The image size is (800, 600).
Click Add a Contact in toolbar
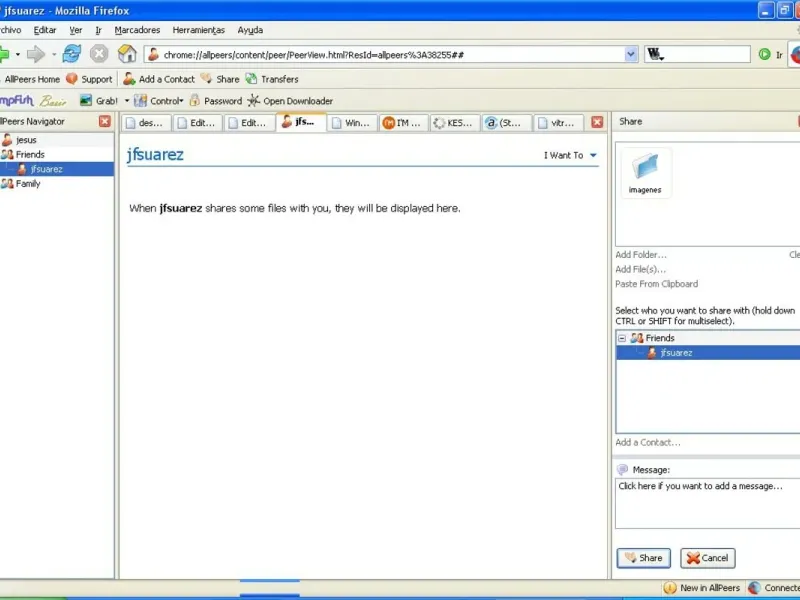pyautogui.click(x=159, y=79)
